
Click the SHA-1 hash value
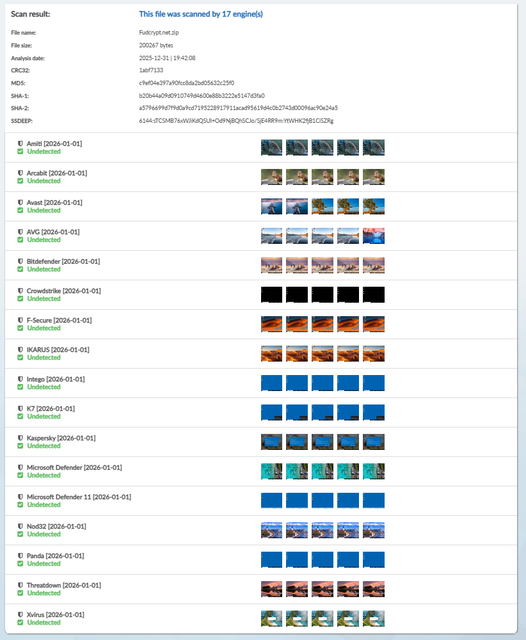pyautogui.click(x=202, y=96)
